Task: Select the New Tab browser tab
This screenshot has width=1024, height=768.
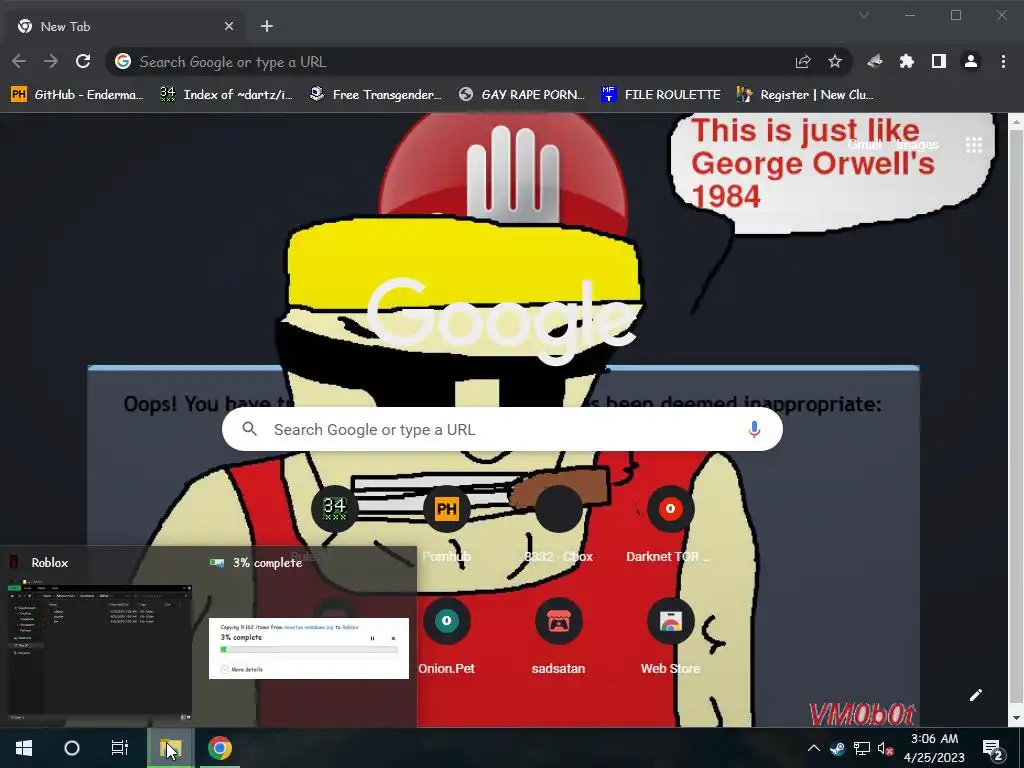Action: pyautogui.click(x=125, y=26)
